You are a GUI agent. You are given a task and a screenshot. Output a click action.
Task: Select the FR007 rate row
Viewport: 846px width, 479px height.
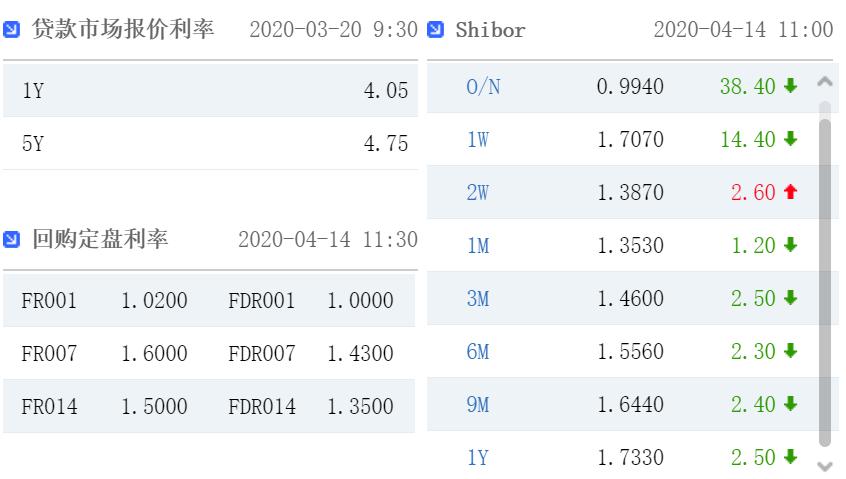tap(209, 353)
